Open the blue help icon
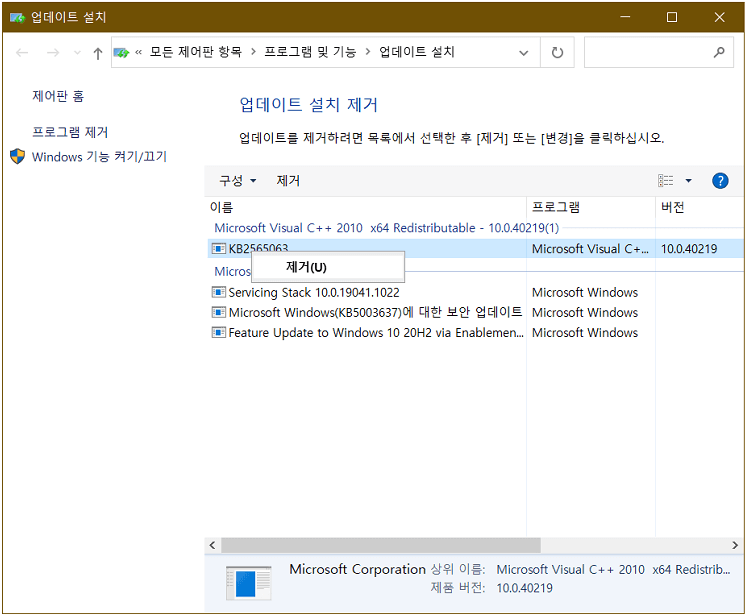Image resolution: width=749 pixels, height=616 pixels. tap(720, 181)
